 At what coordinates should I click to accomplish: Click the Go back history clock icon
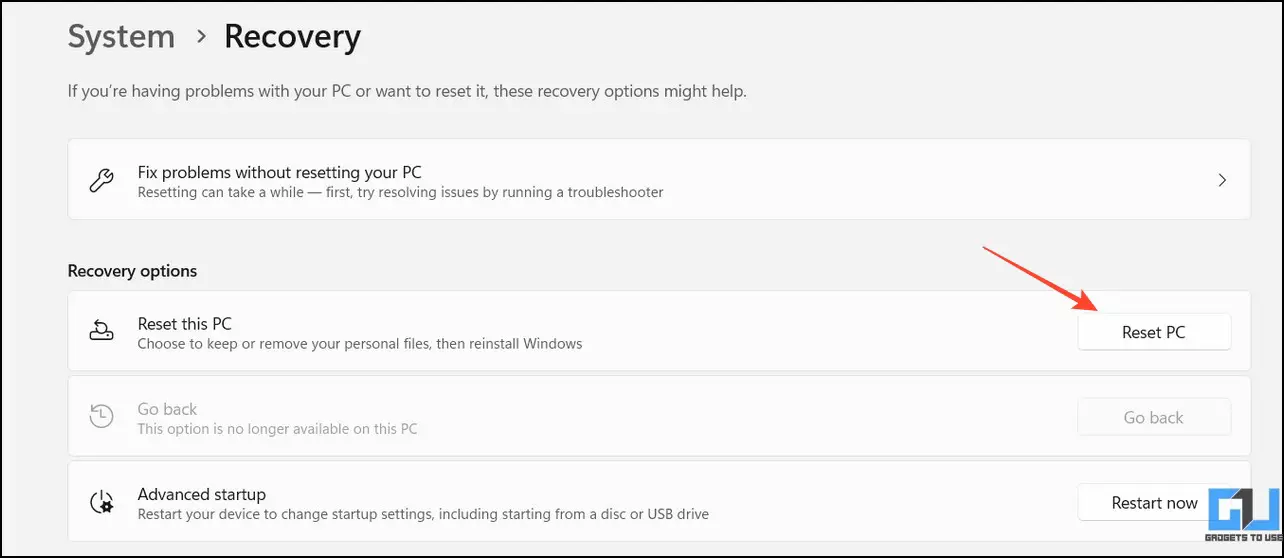pos(101,417)
